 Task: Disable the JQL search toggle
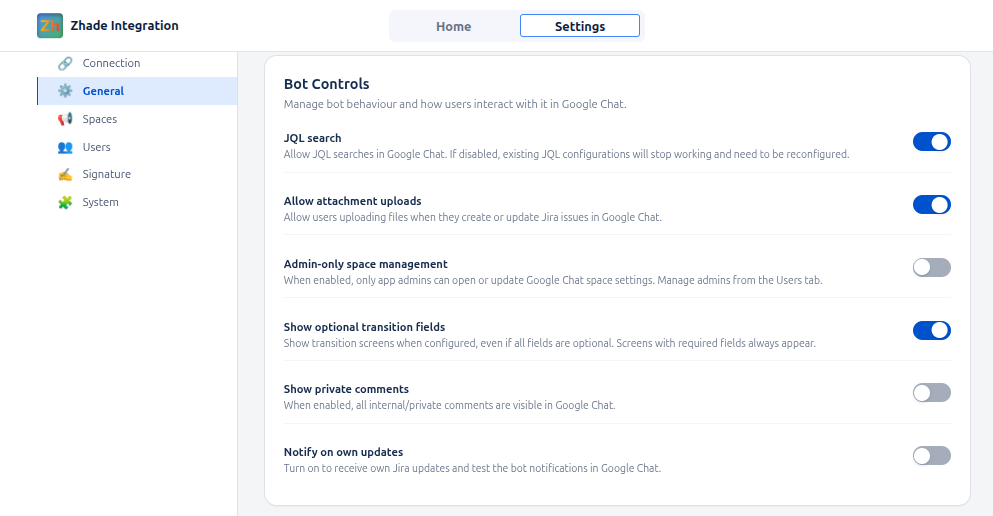[931, 142]
